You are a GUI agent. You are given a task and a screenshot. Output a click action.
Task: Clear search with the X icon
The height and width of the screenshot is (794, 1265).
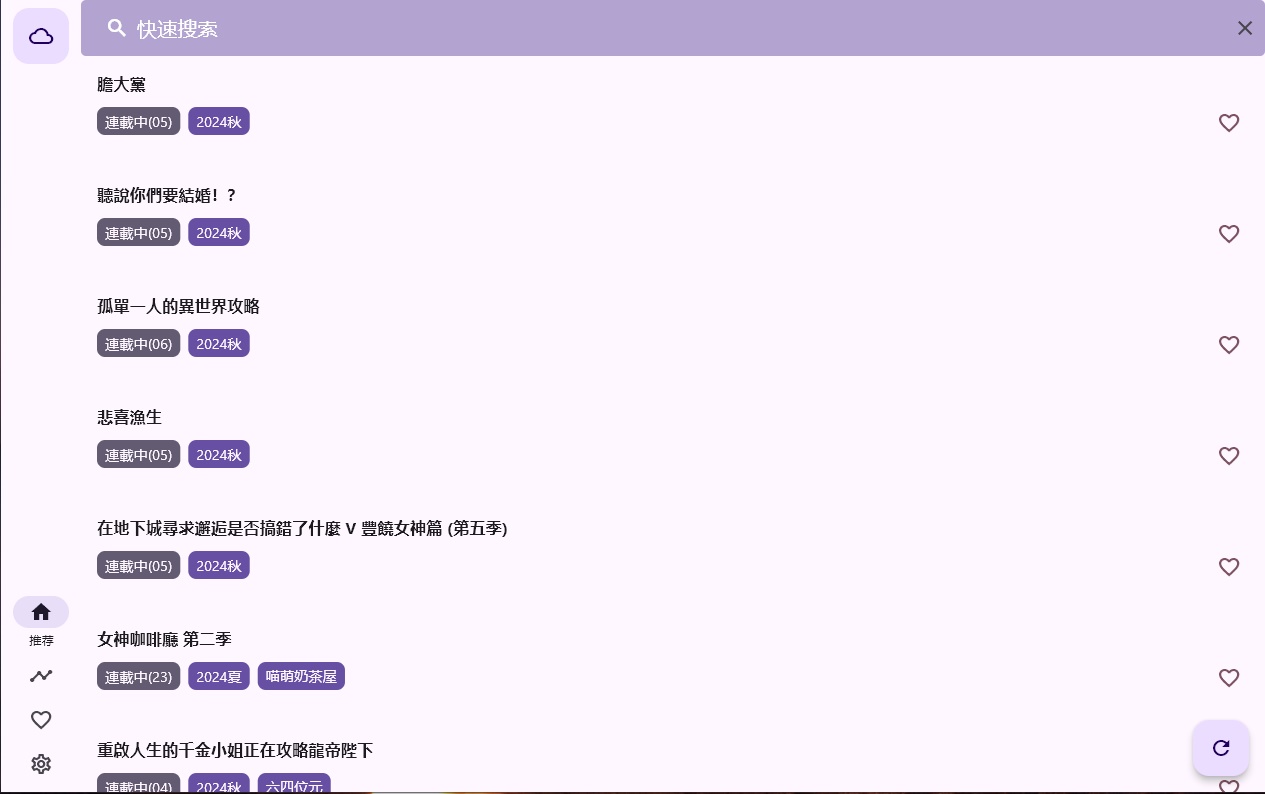(x=1244, y=28)
